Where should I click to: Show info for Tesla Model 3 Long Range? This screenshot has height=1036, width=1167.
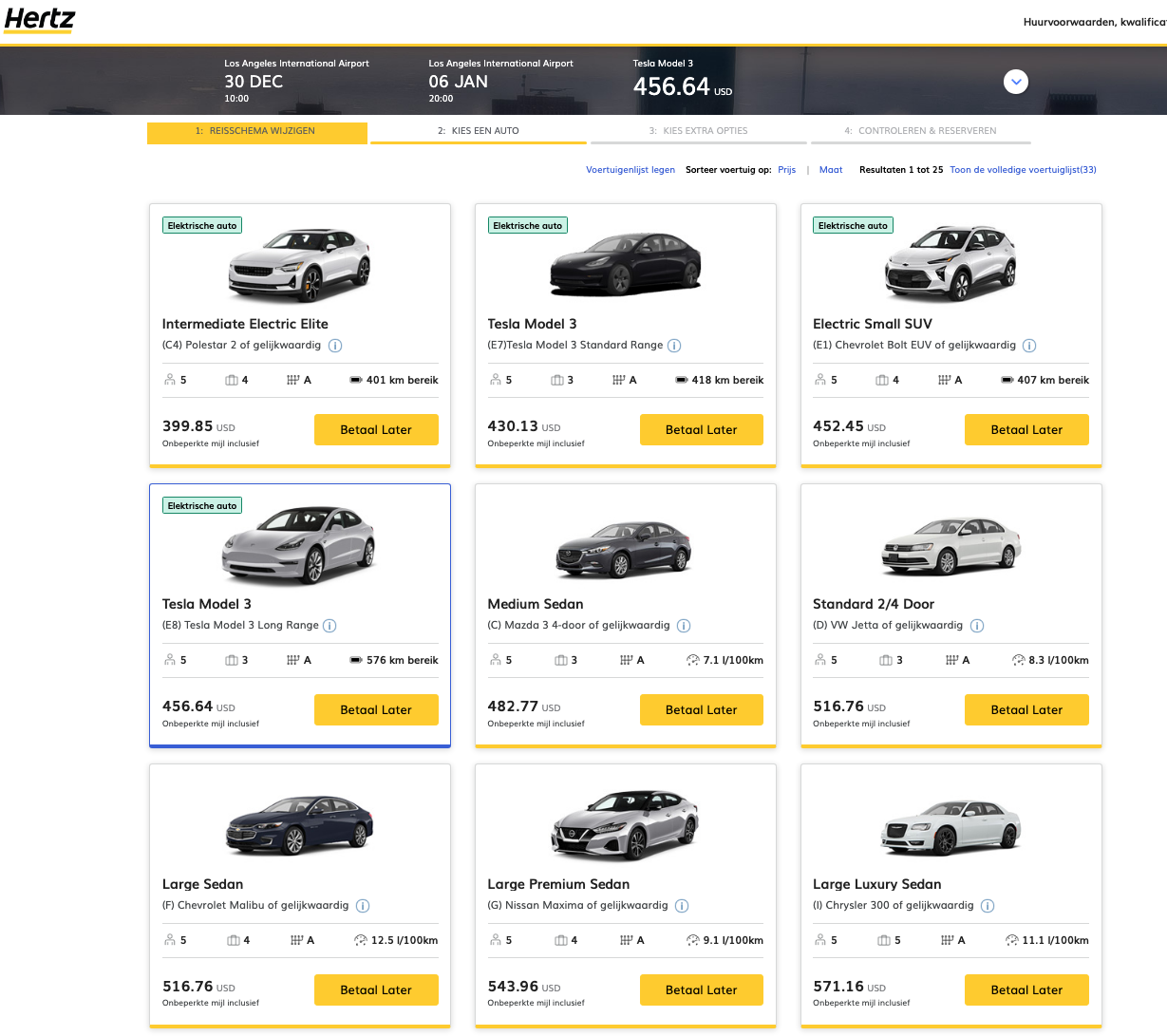point(329,626)
